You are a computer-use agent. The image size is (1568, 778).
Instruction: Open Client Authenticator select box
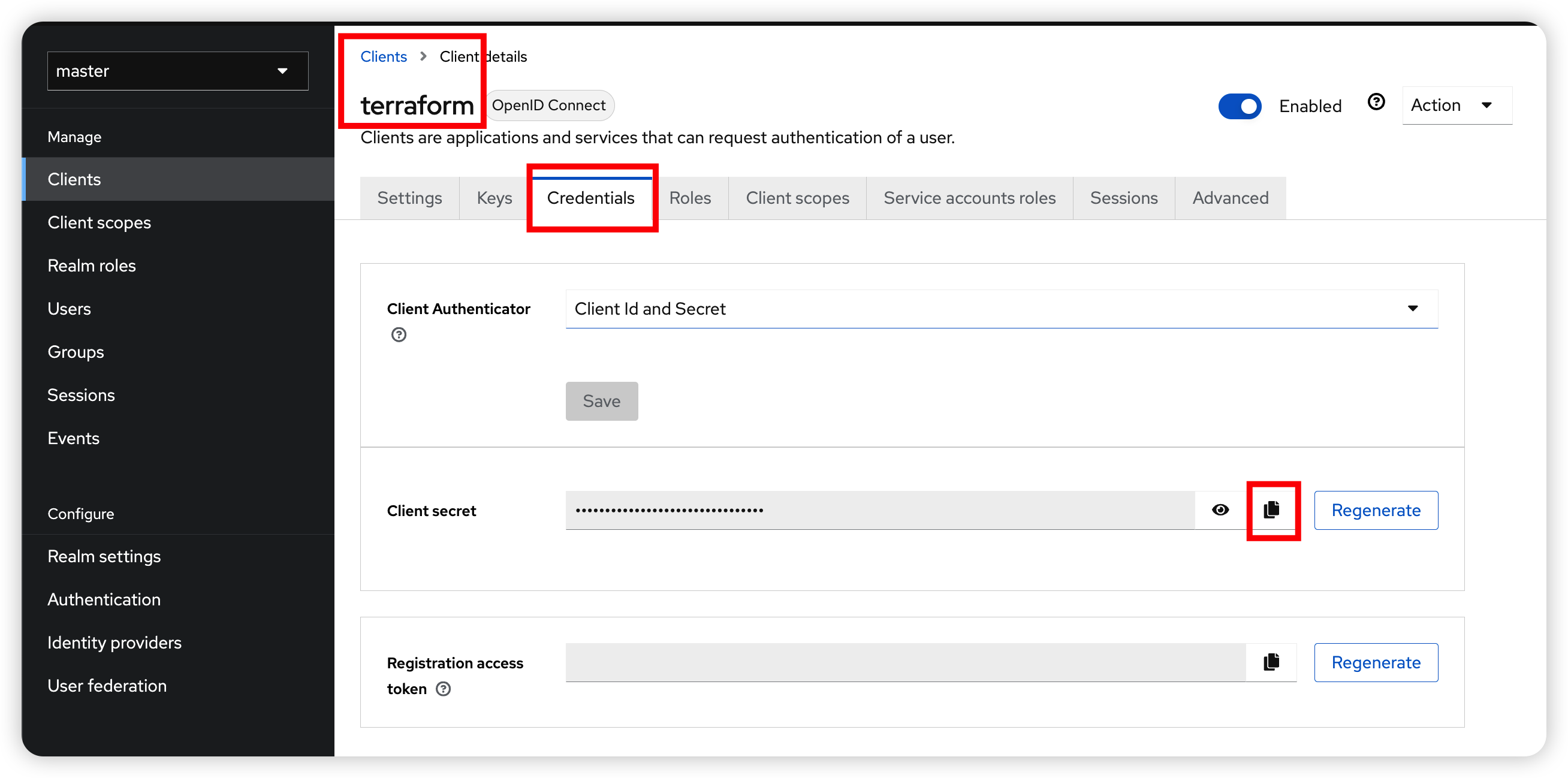(1001, 309)
